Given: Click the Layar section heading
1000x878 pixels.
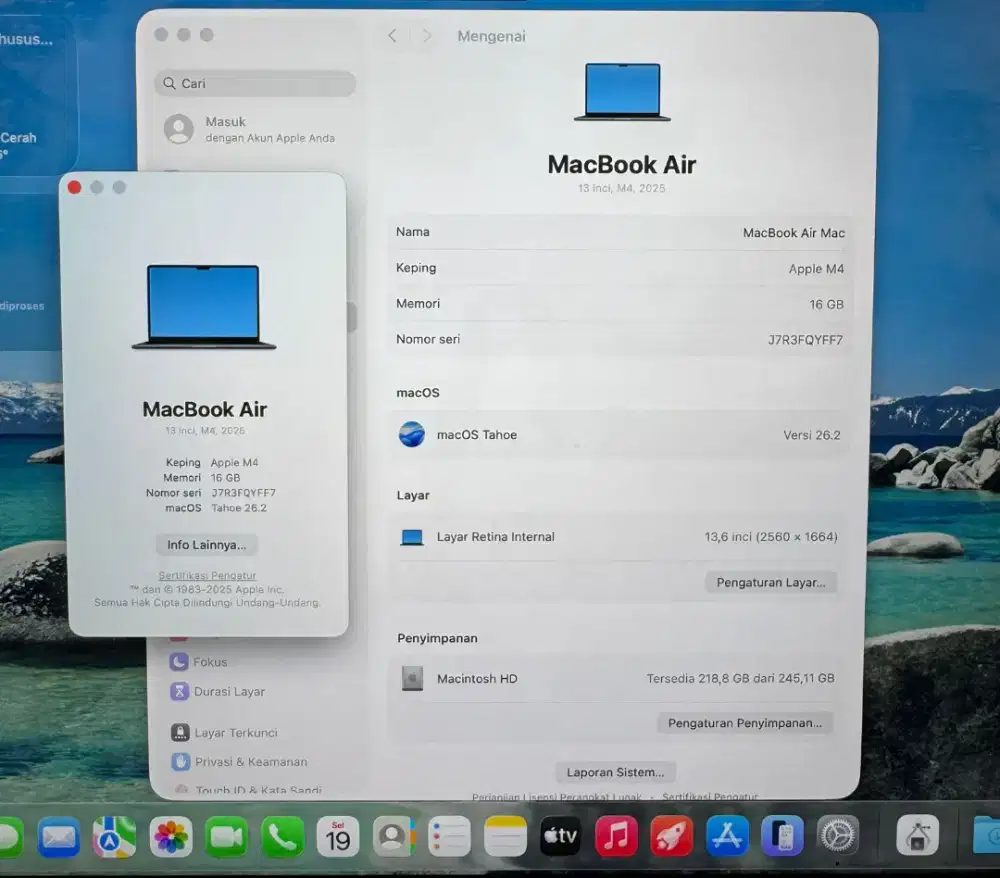Looking at the screenshot, I should pyautogui.click(x=413, y=495).
